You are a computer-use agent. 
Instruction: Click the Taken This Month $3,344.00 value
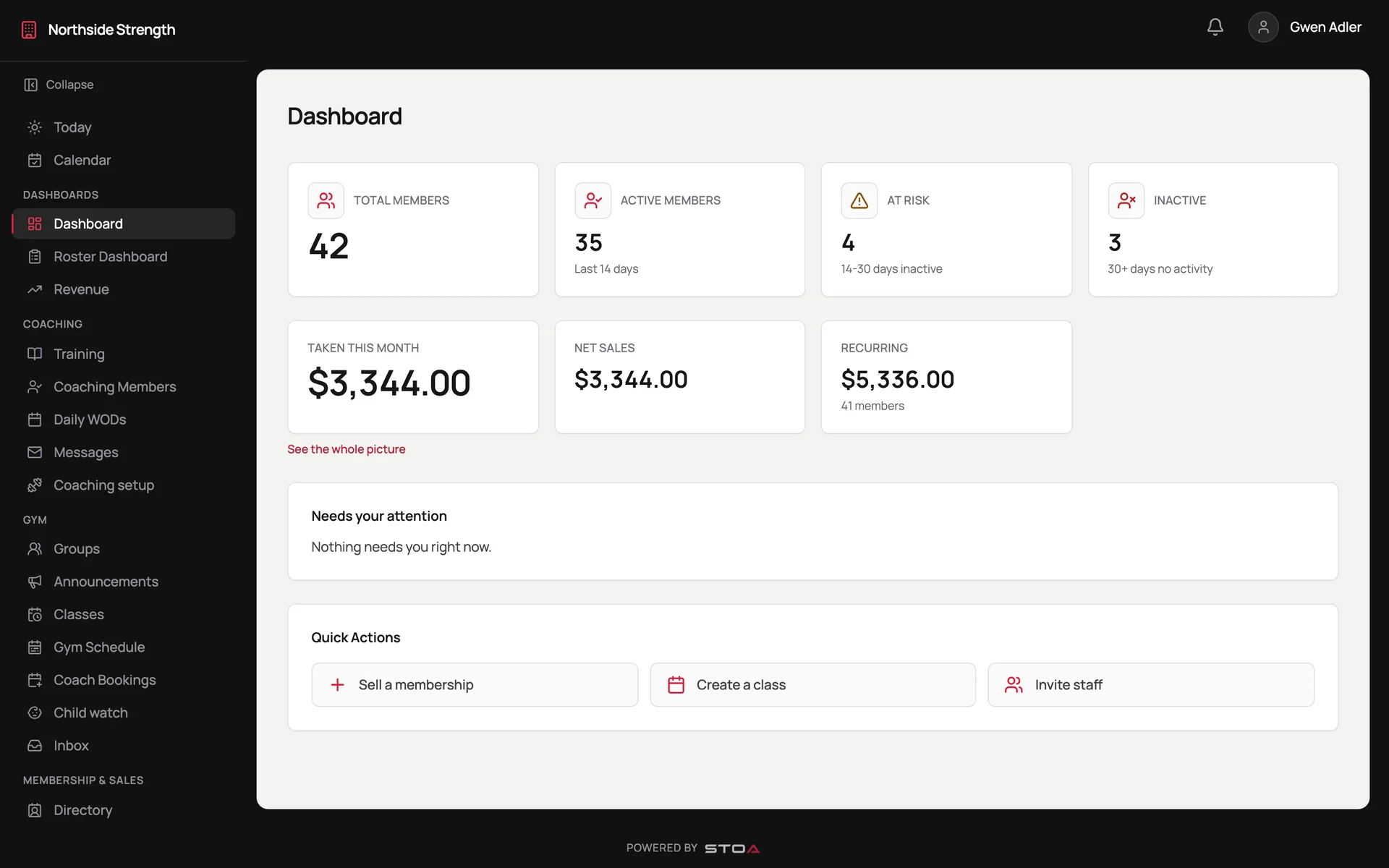[389, 383]
